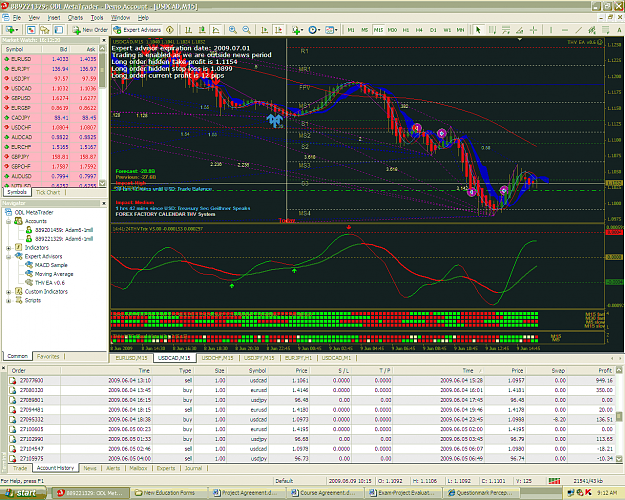The image size is (625, 500).
Task: Select the arrow cursor tool
Action: tap(478, 30)
